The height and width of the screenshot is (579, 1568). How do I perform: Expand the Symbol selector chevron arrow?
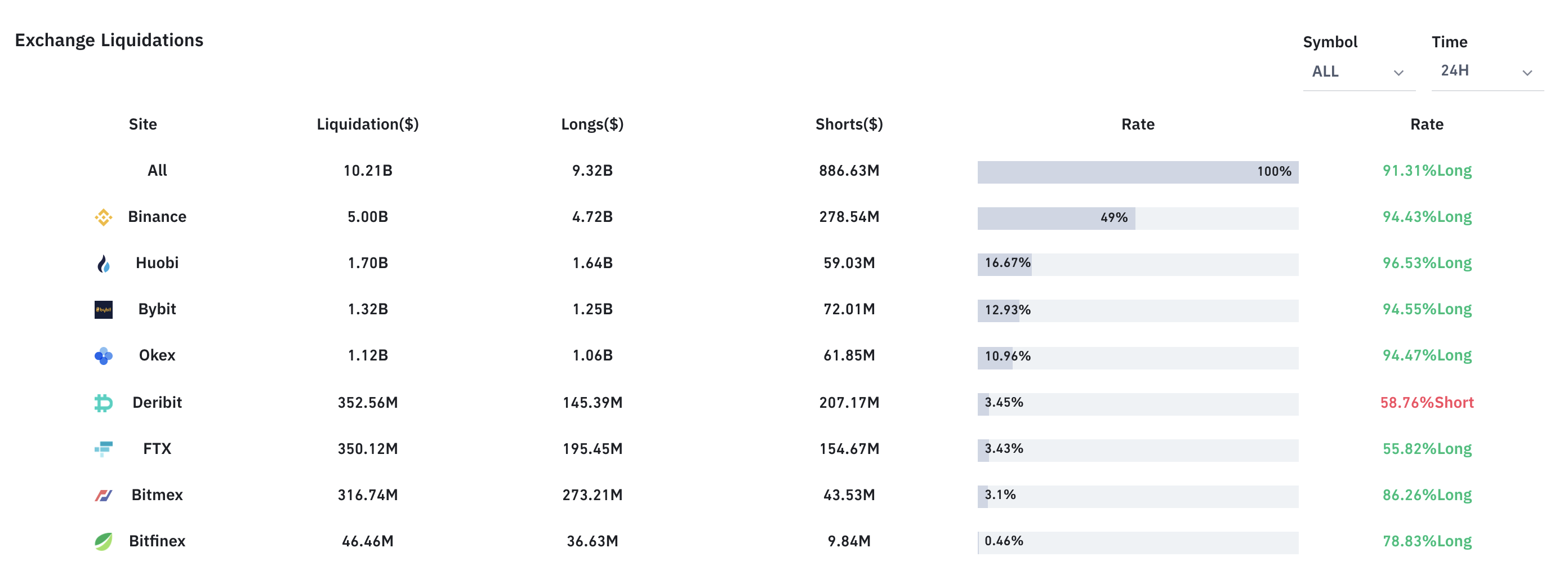click(x=1399, y=73)
